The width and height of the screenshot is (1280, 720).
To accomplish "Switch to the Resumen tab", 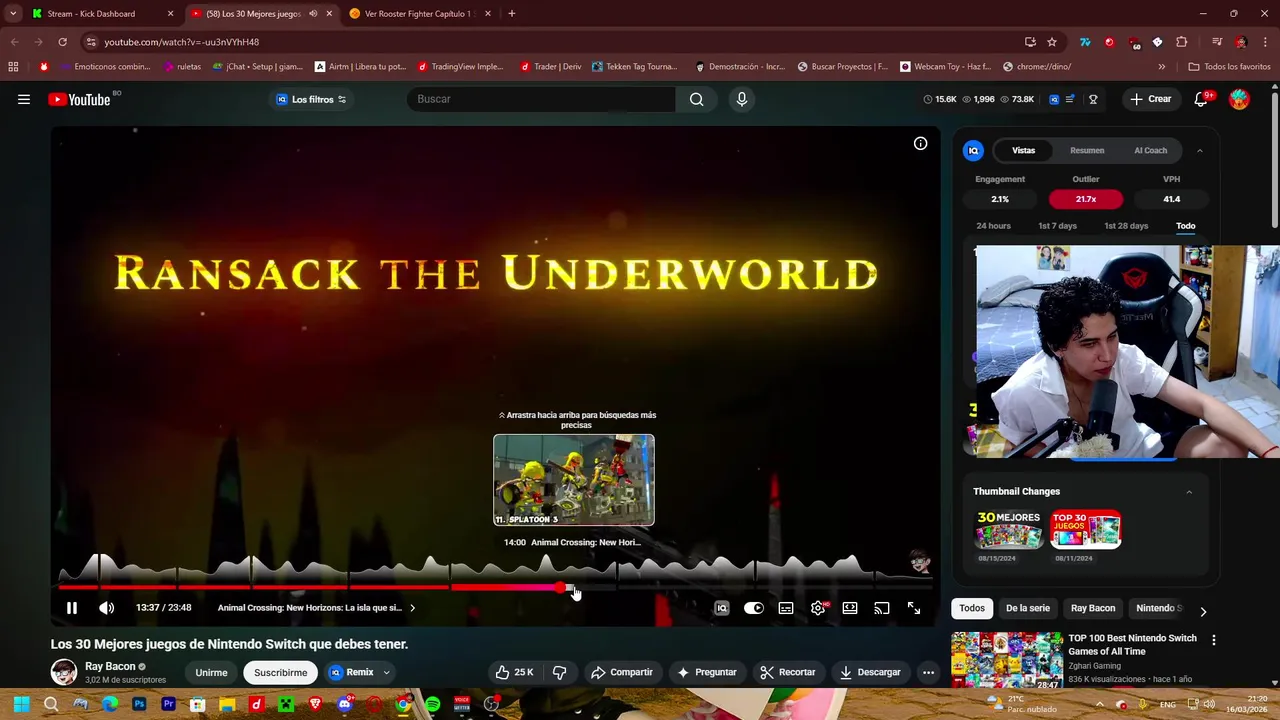I will pos(1087,150).
